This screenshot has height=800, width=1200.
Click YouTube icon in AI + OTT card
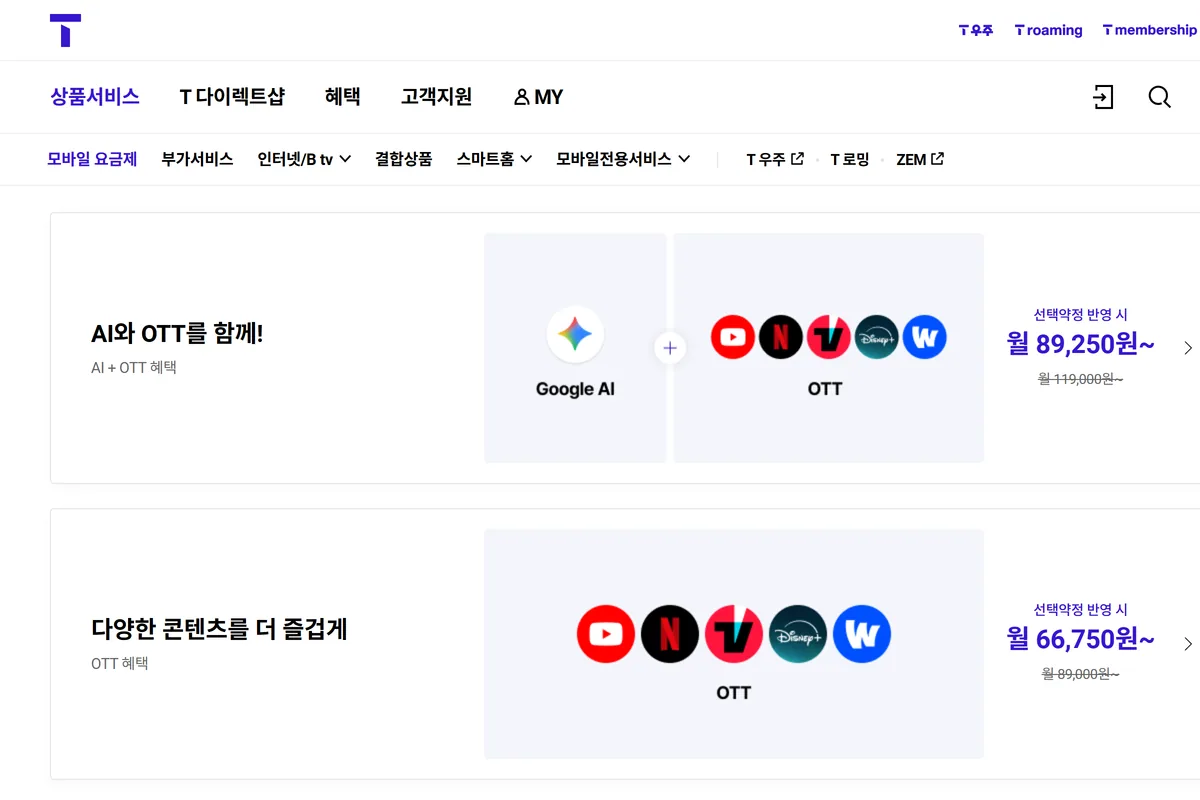tap(733, 338)
